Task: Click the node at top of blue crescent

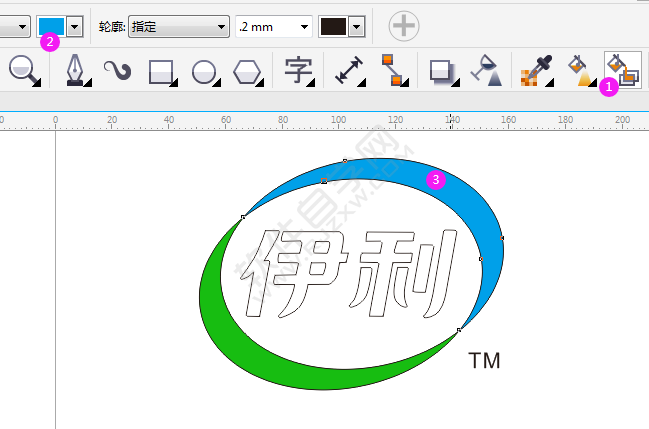Action: pos(345,161)
